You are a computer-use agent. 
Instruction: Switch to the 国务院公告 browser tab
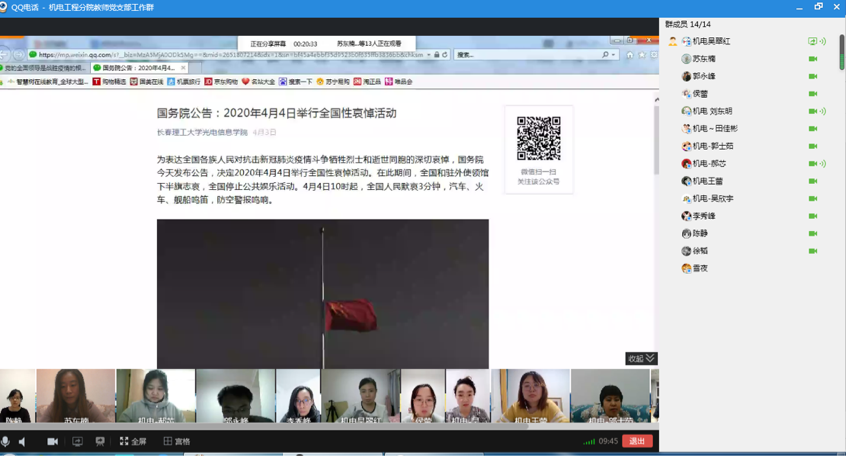pyautogui.click(x=138, y=68)
